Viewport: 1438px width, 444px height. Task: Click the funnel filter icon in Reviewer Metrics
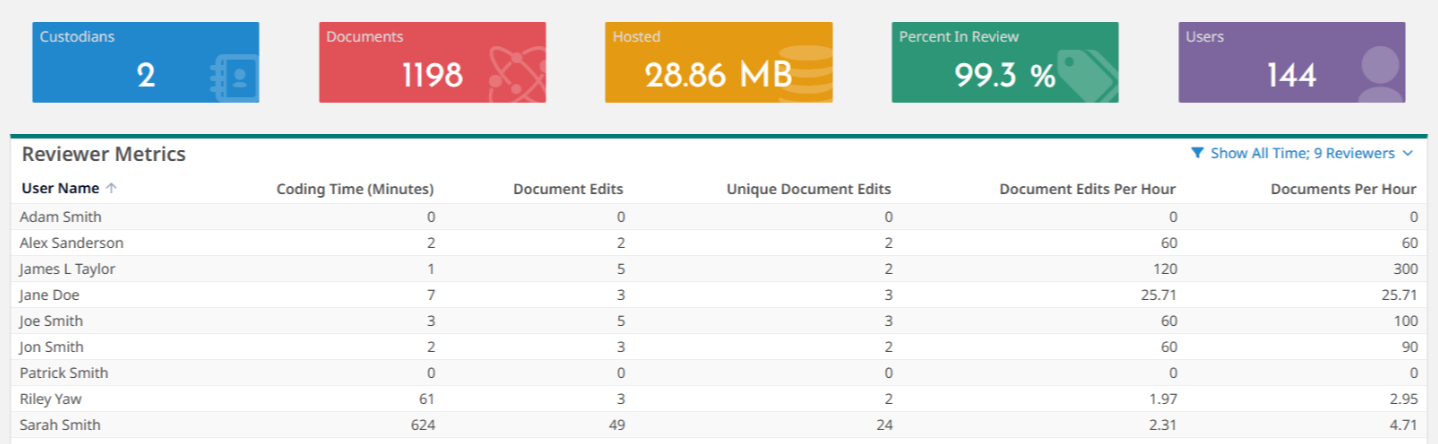tap(1197, 153)
